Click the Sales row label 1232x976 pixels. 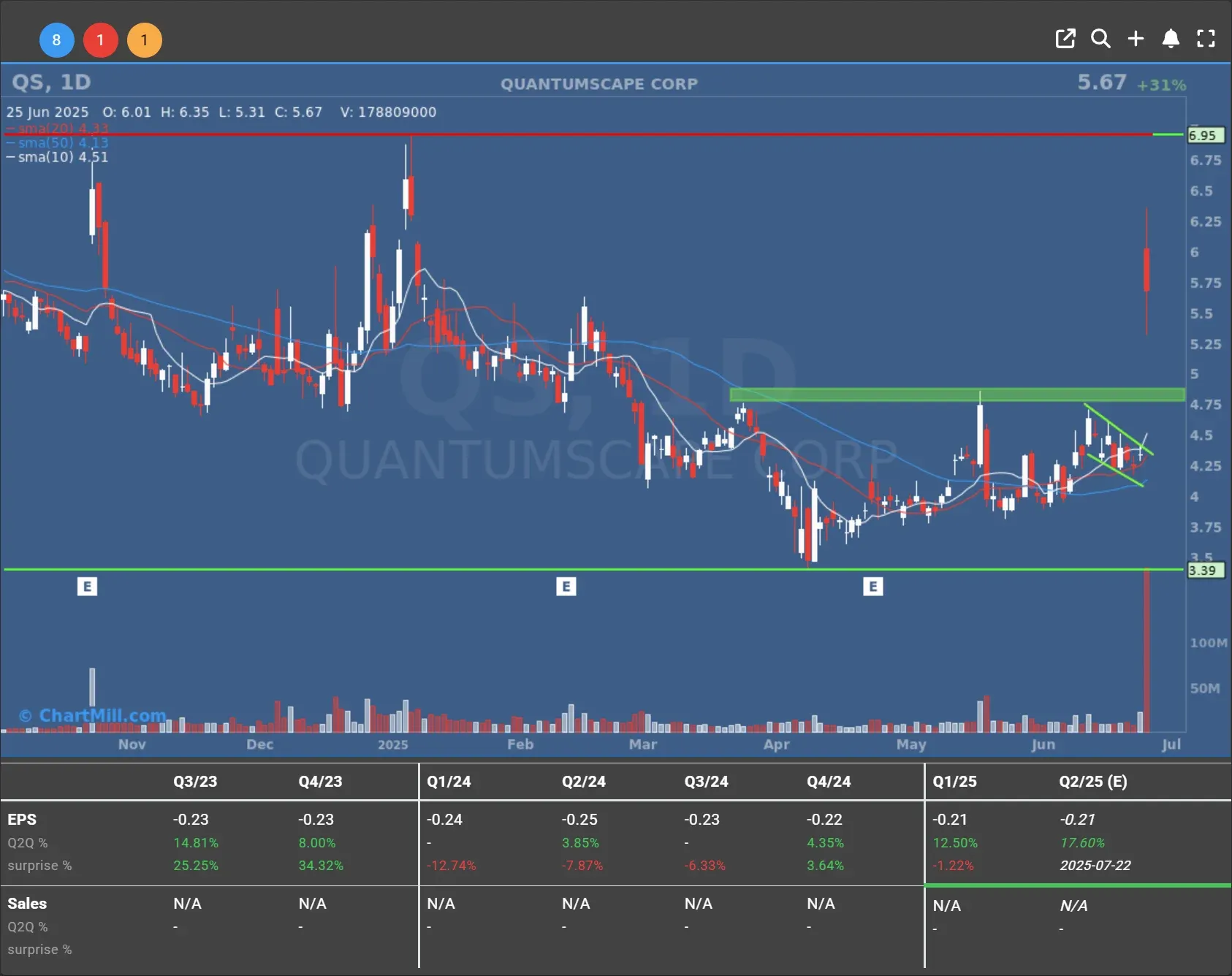tap(27, 903)
